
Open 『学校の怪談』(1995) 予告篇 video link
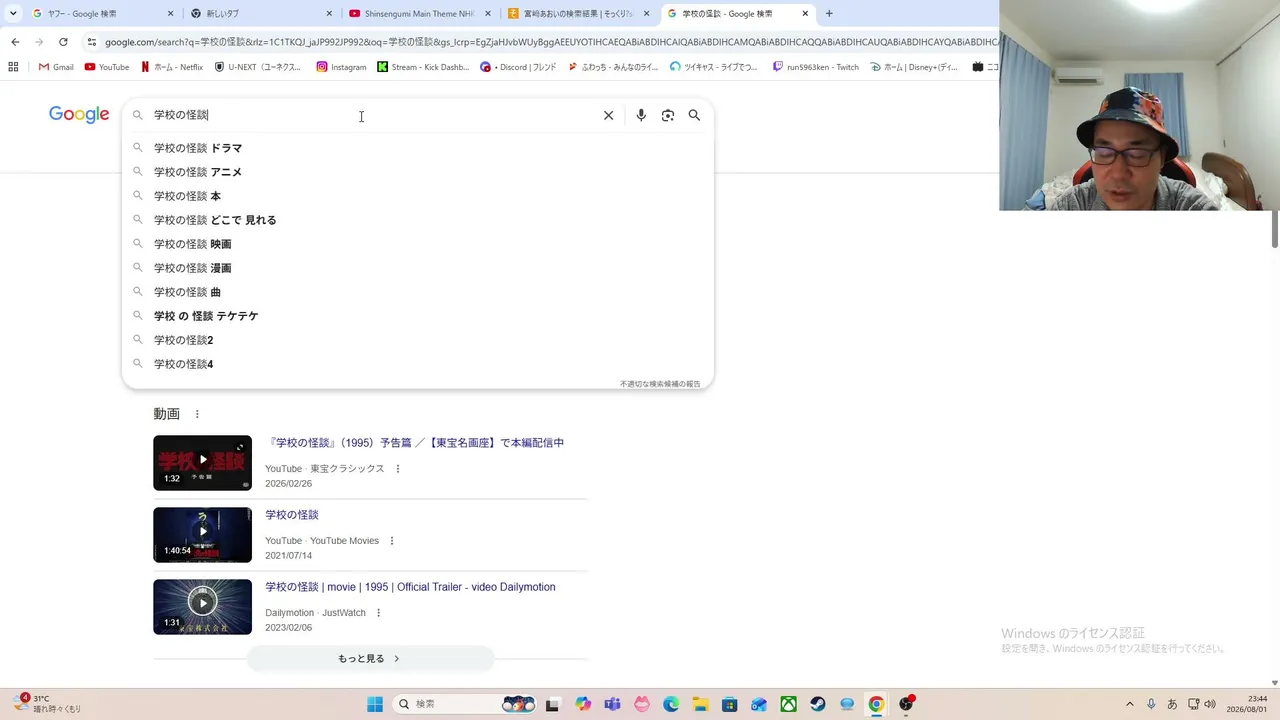(415, 443)
